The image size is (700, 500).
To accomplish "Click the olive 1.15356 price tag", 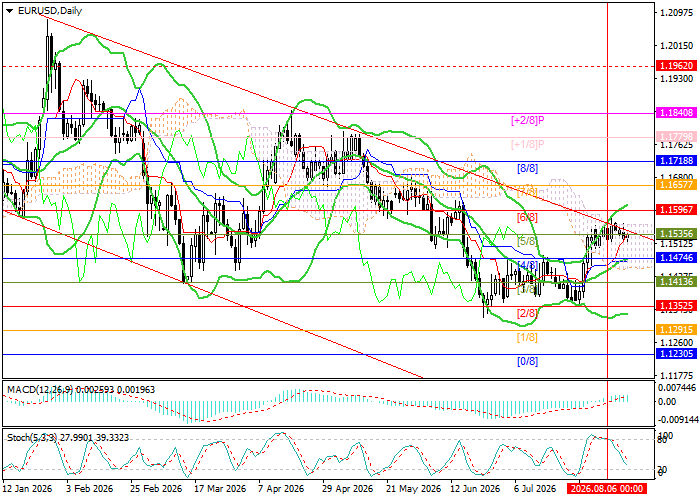I will coord(676,233).
